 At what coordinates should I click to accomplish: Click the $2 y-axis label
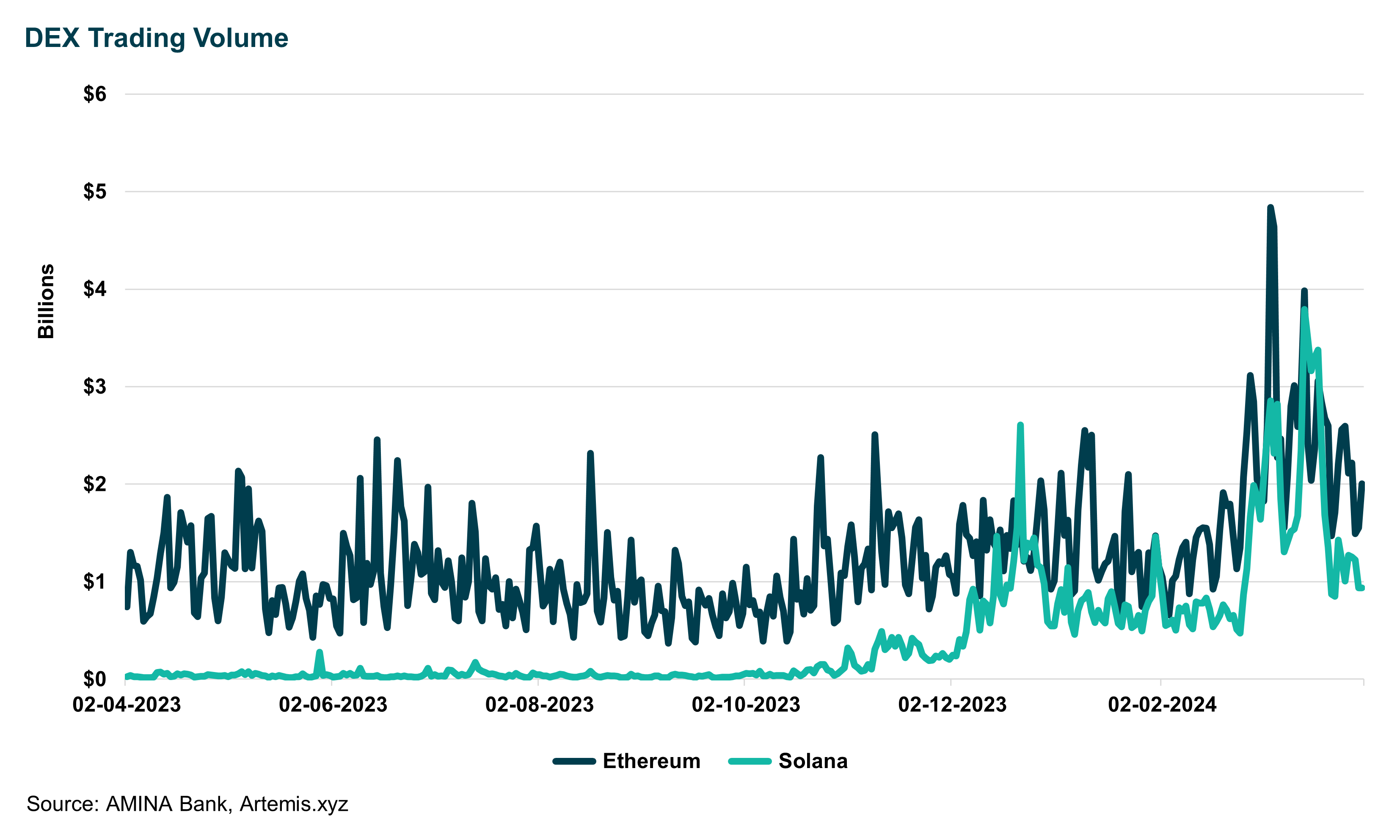click(94, 484)
